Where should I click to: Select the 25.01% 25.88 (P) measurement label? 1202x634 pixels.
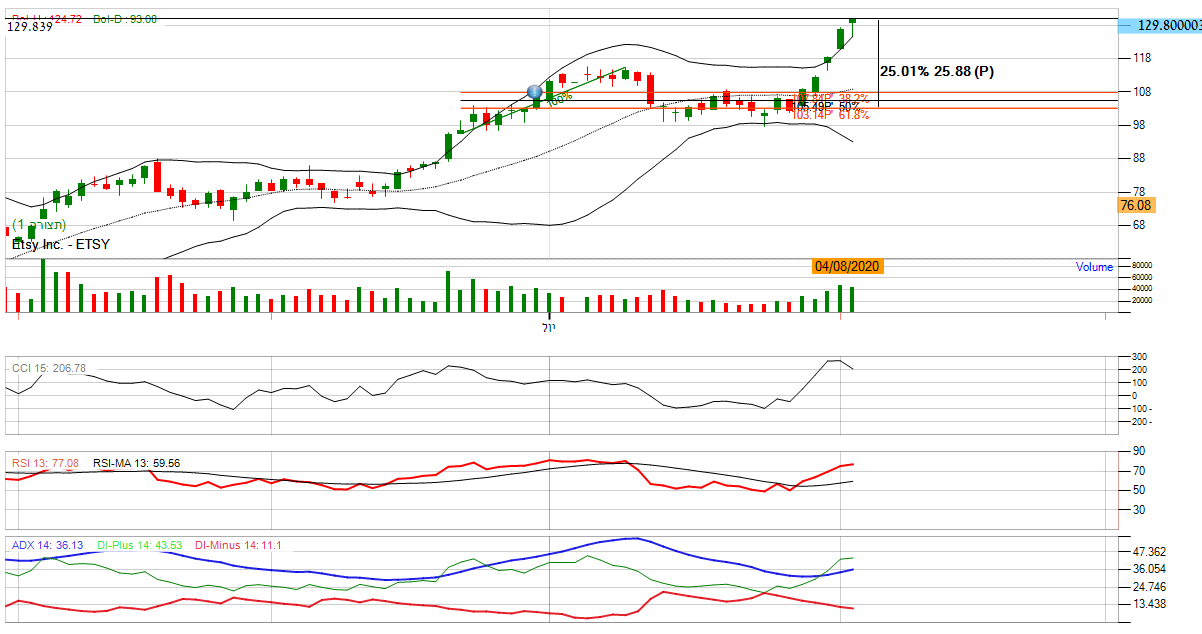pyautogui.click(x=936, y=71)
